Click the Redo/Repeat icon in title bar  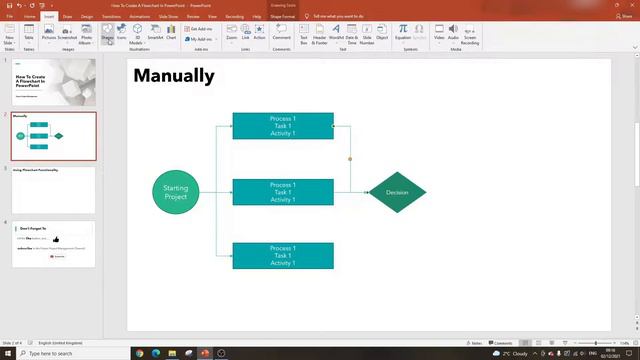click(32, 5)
